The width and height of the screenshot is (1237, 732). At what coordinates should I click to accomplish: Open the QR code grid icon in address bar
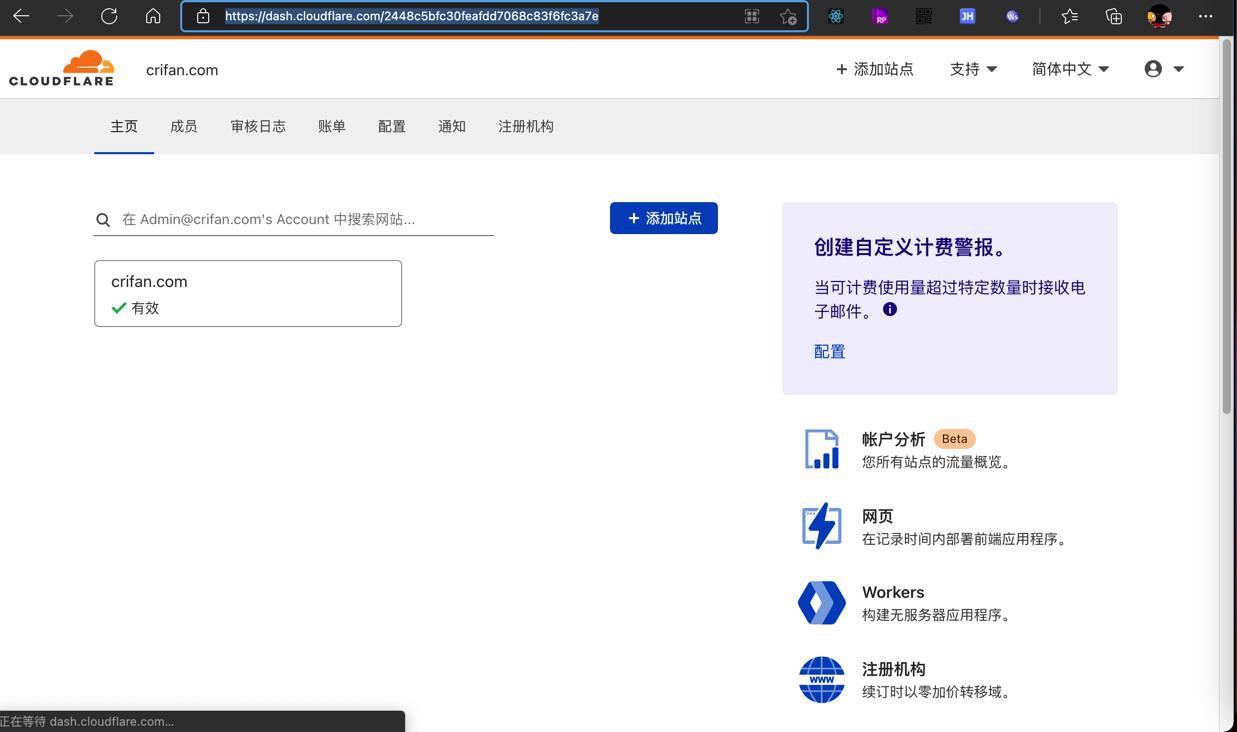(x=752, y=16)
